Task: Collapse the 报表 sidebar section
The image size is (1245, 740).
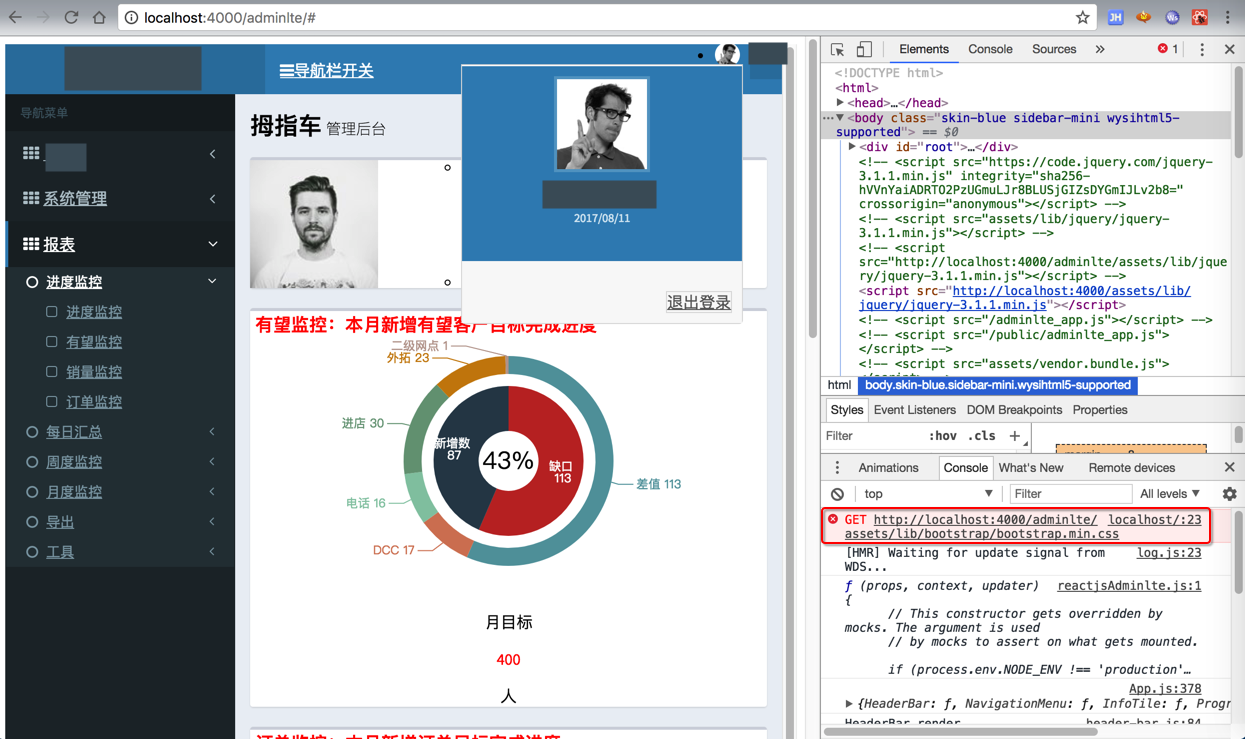Action: point(120,244)
